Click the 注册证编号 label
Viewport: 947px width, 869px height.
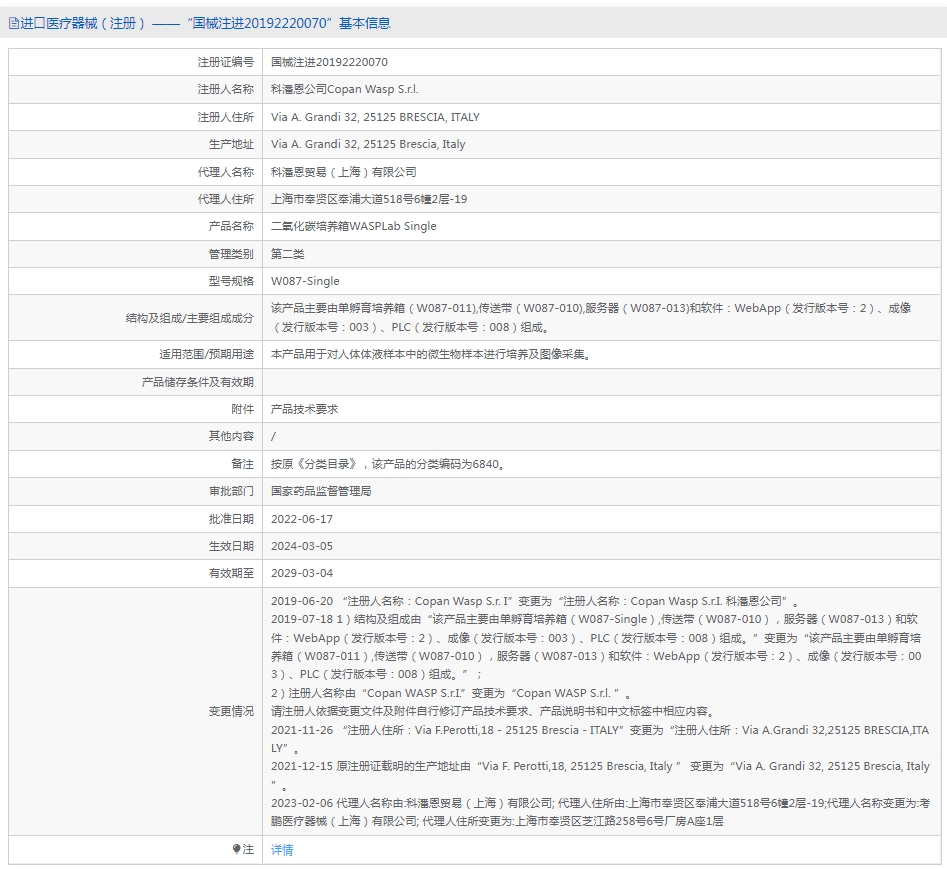tap(225, 62)
